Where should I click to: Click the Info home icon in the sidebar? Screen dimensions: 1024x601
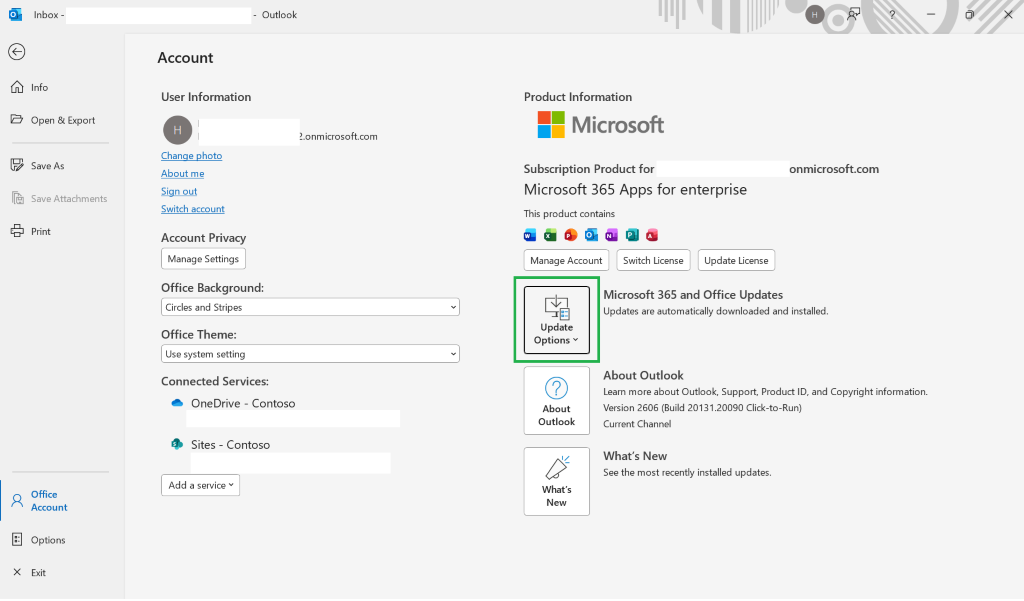point(17,87)
